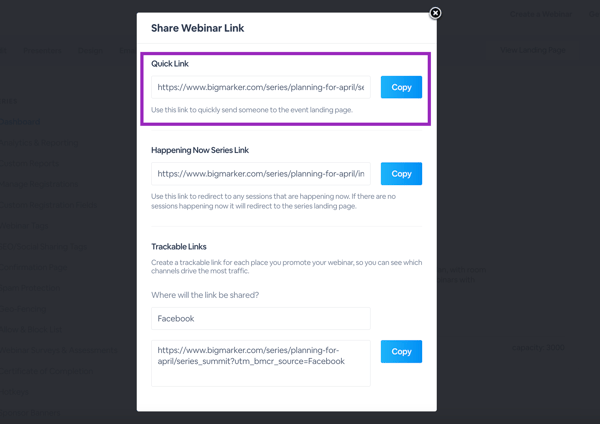Copy the Facebook trackable link
The image size is (600, 424).
tap(401, 351)
